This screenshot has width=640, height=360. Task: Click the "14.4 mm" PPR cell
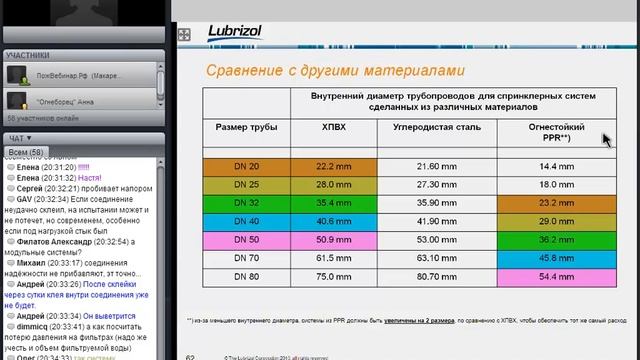click(x=556, y=167)
